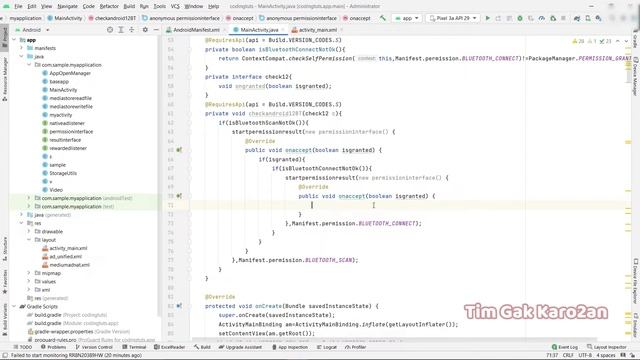Open Project panel gear options
This screenshot has width=640, height=360.
pyautogui.click(x=145, y=30)
